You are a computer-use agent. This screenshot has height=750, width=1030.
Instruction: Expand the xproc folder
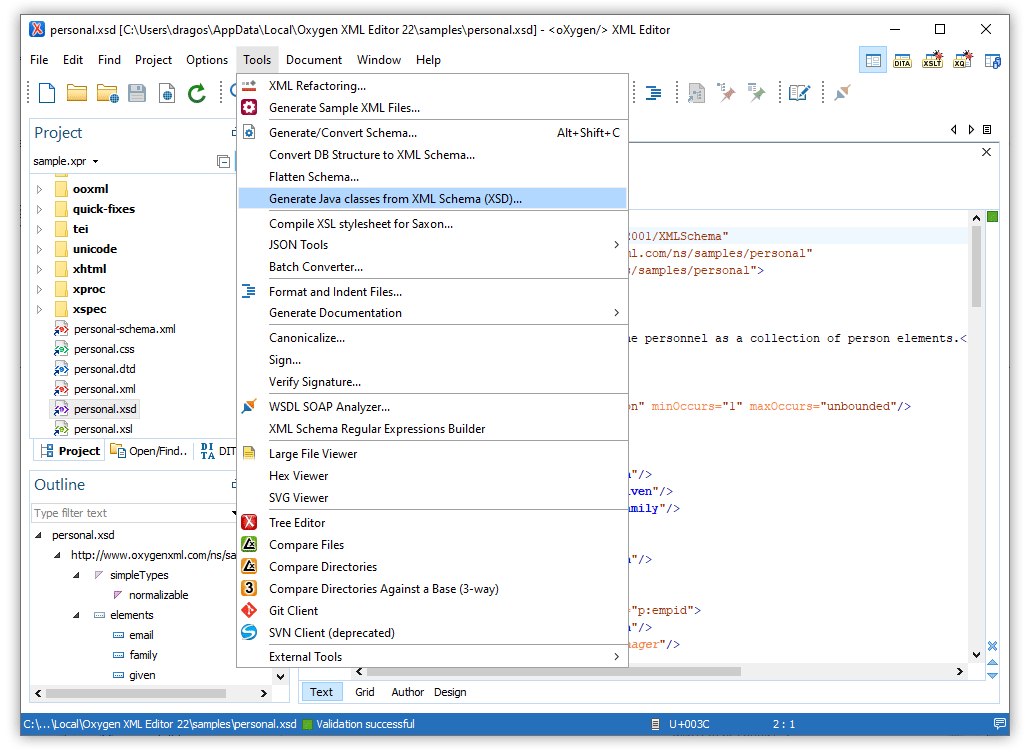click(x=39, y=289)
